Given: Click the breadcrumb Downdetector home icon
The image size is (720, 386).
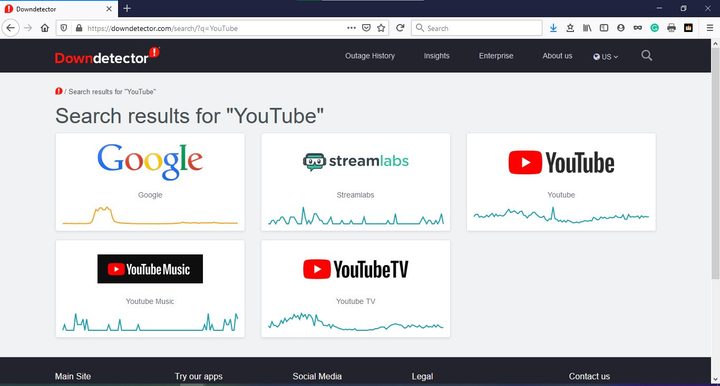Looking at the screenshot, I should [58, 91].
